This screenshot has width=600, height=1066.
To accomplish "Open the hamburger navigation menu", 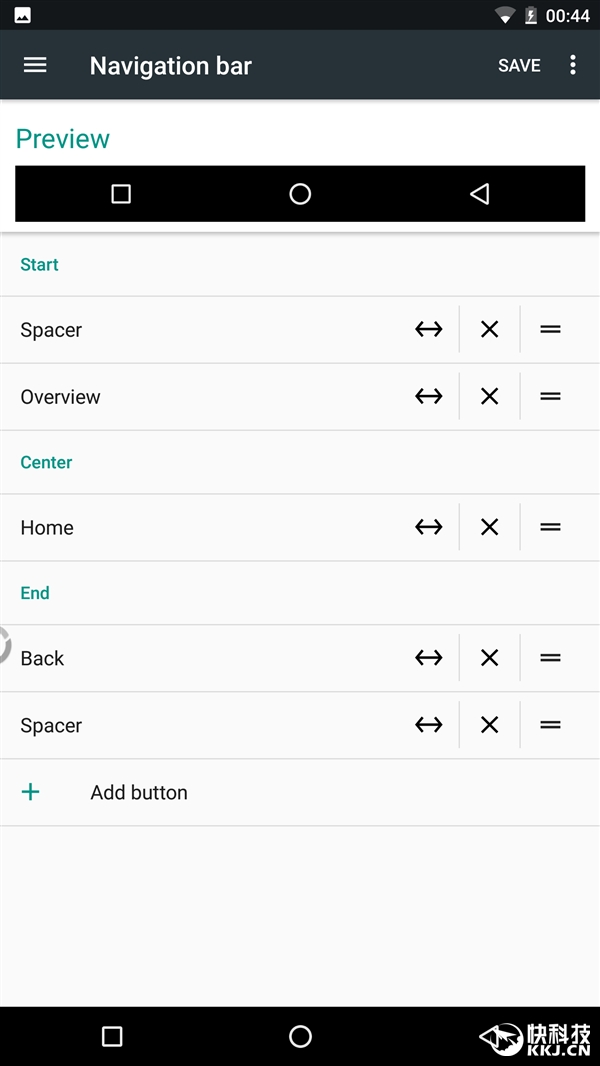I will coord(35,65).
